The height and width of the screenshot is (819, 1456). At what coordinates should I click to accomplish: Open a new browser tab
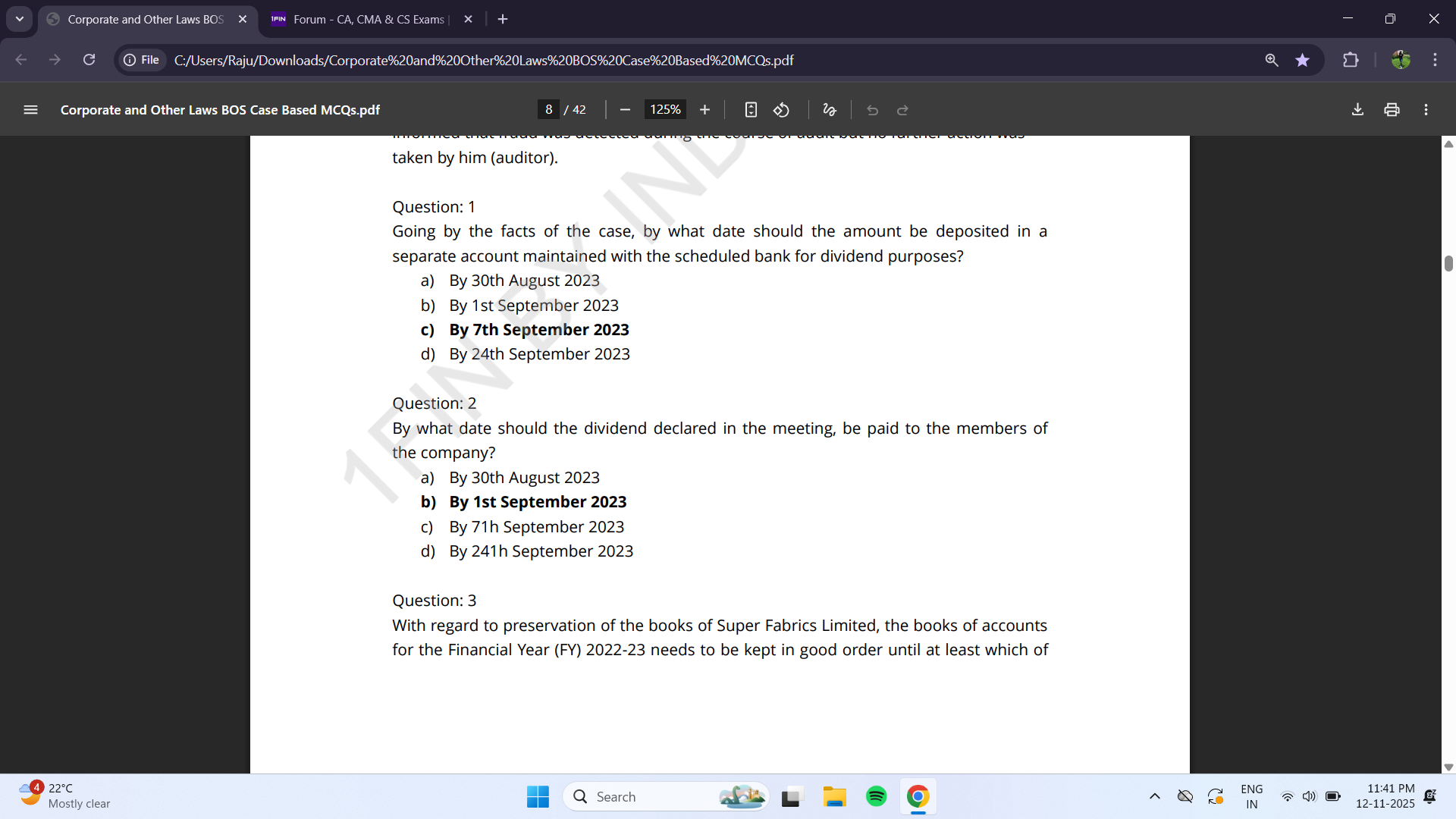point(503,19)
